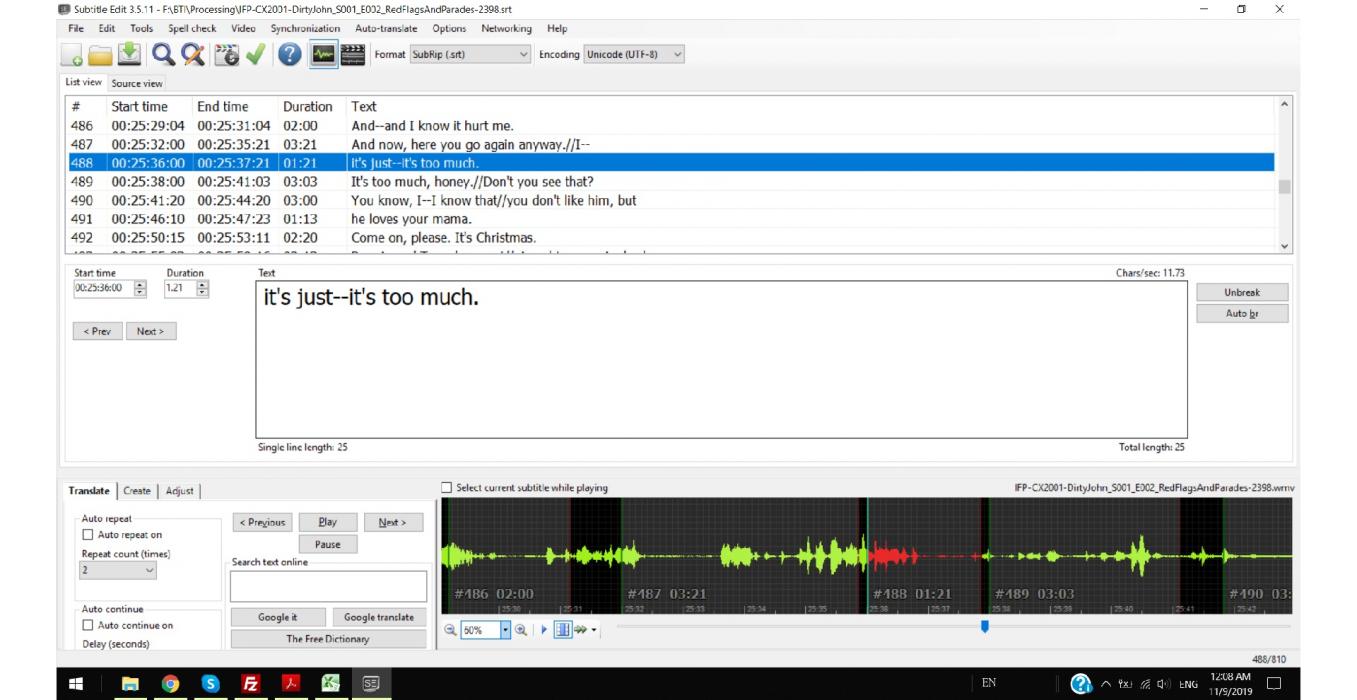Viewport: 1357px width, 700px height.
Task: Check Select current subtitle while playing
Action: point(447,488)
